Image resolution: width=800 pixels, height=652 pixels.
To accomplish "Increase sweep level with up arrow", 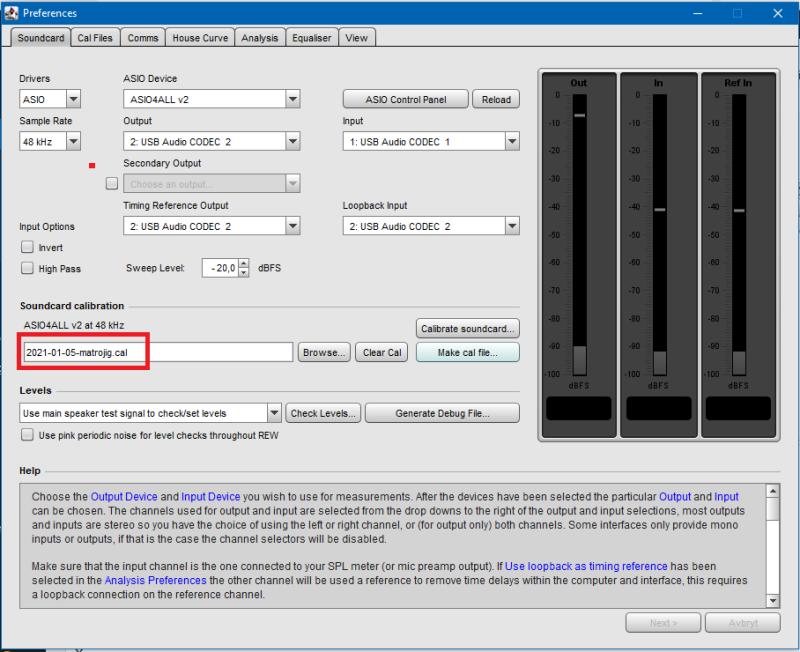I will click(244, 263).
